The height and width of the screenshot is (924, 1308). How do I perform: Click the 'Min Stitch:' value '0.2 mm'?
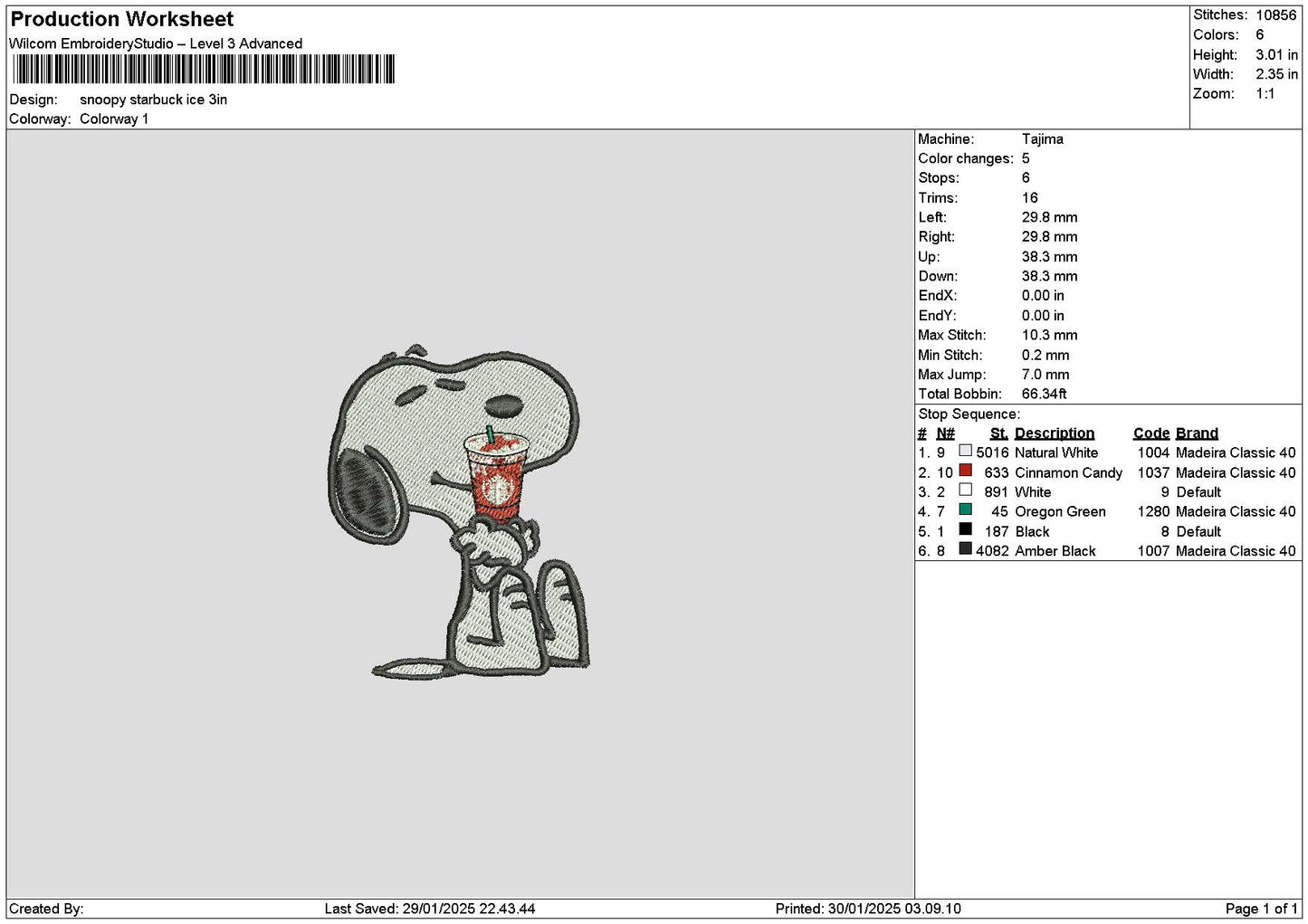click(1045, 355)
